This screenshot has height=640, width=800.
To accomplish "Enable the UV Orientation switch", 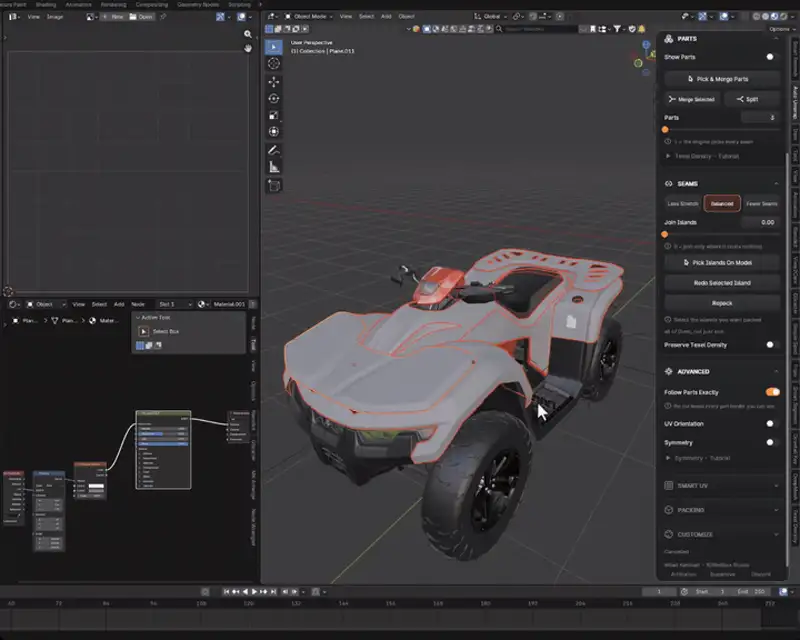I will (772, 424).
